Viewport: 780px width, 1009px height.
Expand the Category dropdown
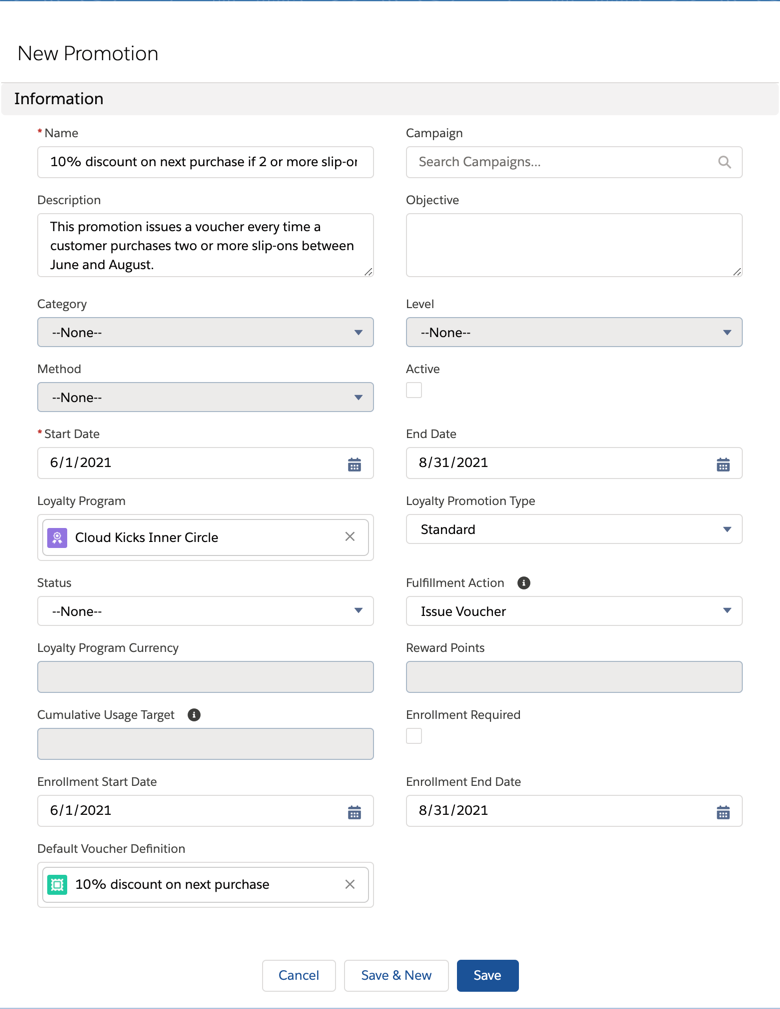205,332
